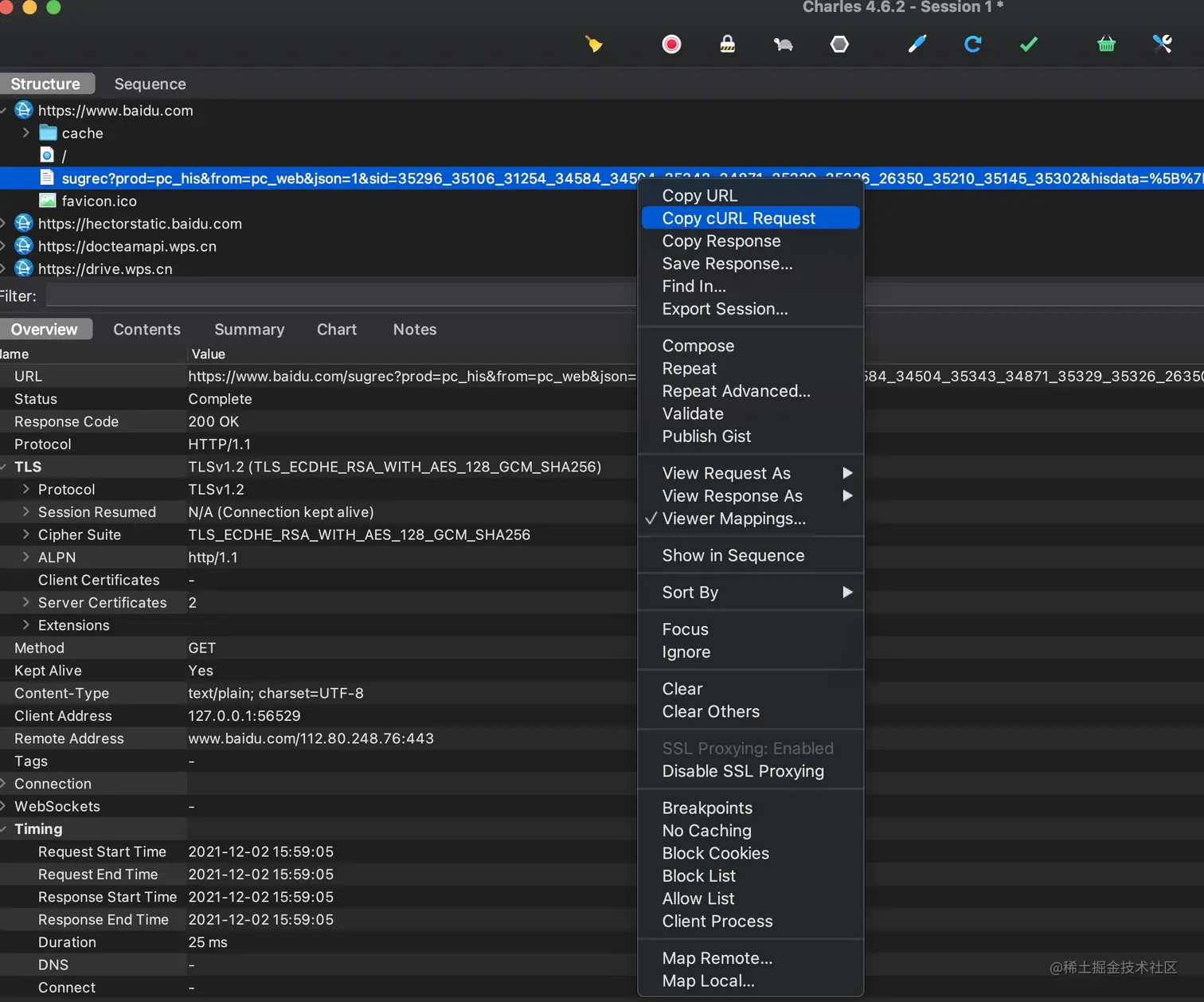
Task: Choose Export Session... menu item
Action: (750, 308)
